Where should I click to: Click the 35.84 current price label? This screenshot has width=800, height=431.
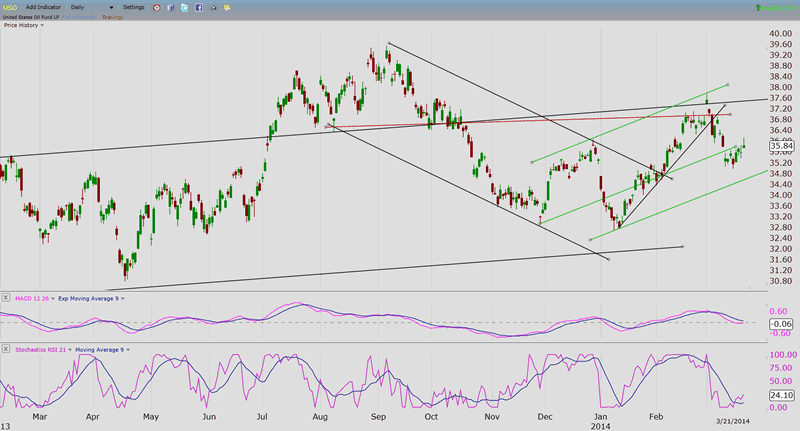click(x=782, y=146)
